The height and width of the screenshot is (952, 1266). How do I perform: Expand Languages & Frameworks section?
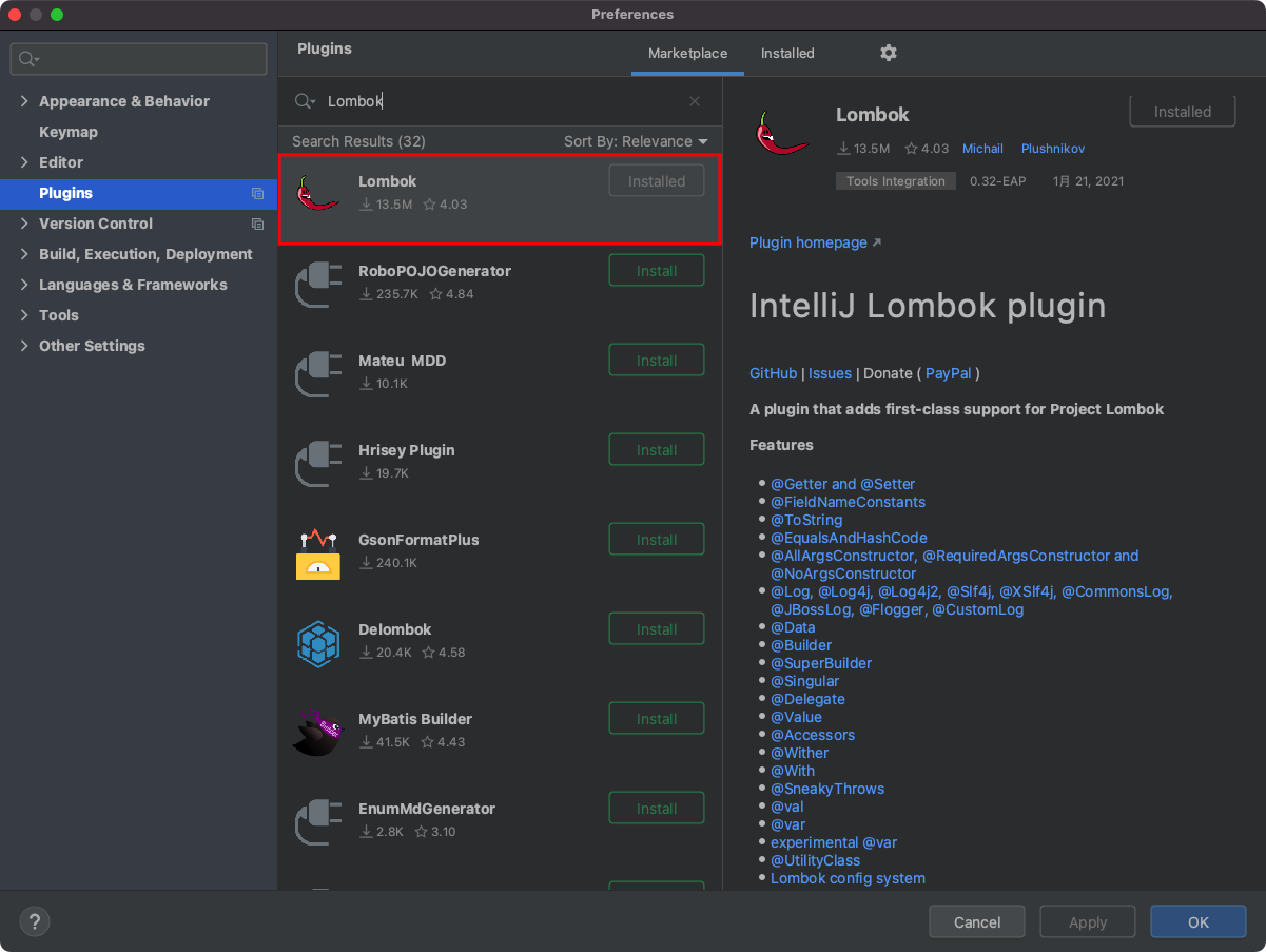click(24, 285)
